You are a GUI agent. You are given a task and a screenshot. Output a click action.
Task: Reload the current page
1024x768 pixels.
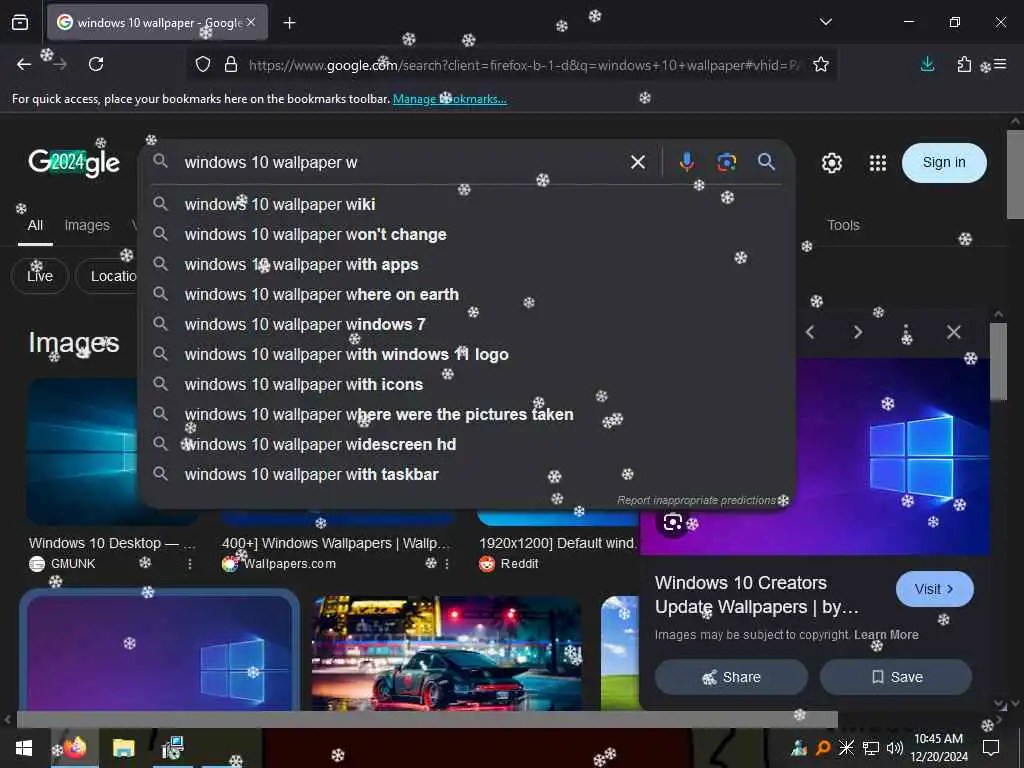pyautogui.click(x=96, y=64)
